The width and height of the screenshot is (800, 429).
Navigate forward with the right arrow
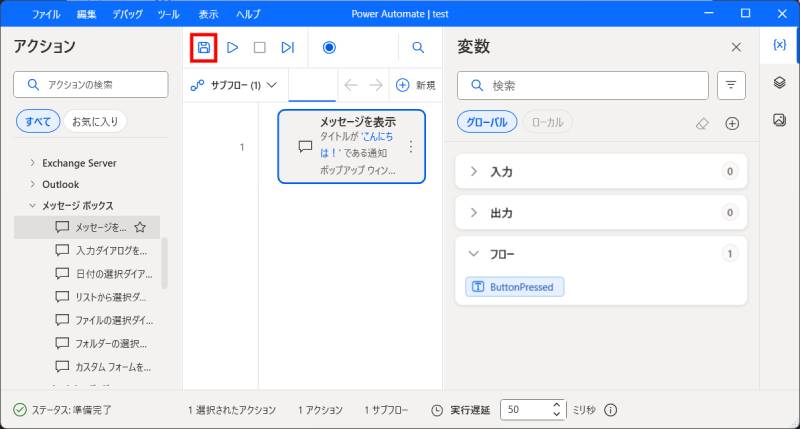(376, 85)
